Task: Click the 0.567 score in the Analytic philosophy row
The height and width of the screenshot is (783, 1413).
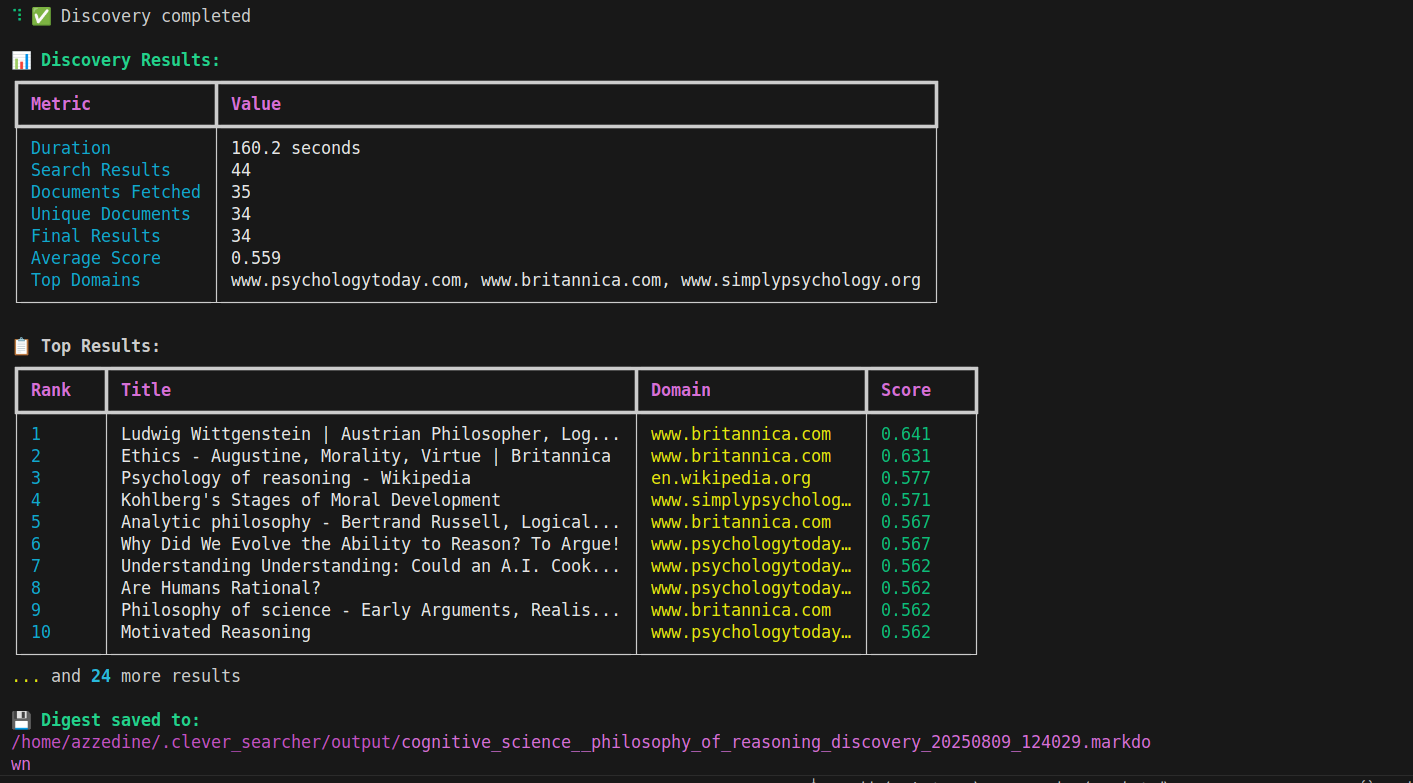Action: 906,522
